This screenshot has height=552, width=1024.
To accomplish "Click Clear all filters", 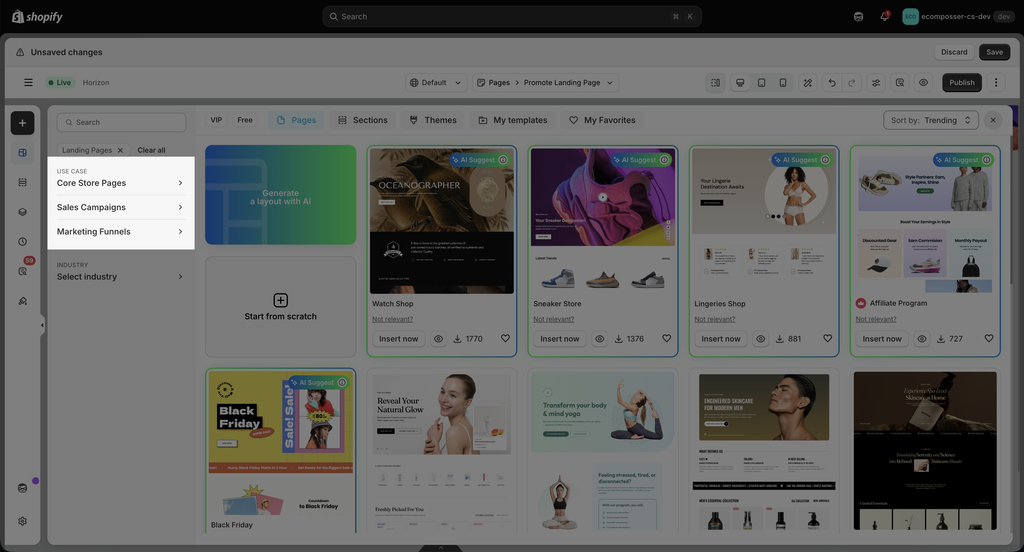I will tap(152, 150).
